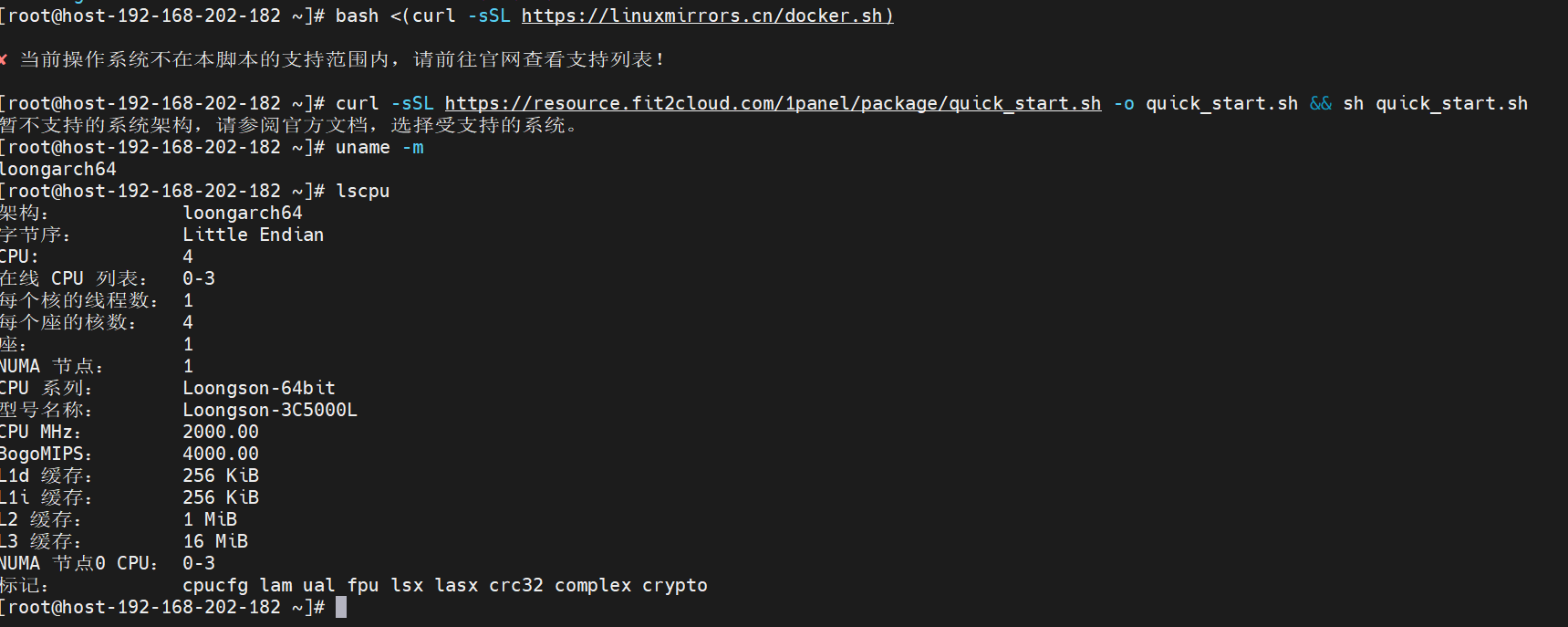The image size is (1568, 627).
Task: Click the && operator in curl command
Action: 1321,103
